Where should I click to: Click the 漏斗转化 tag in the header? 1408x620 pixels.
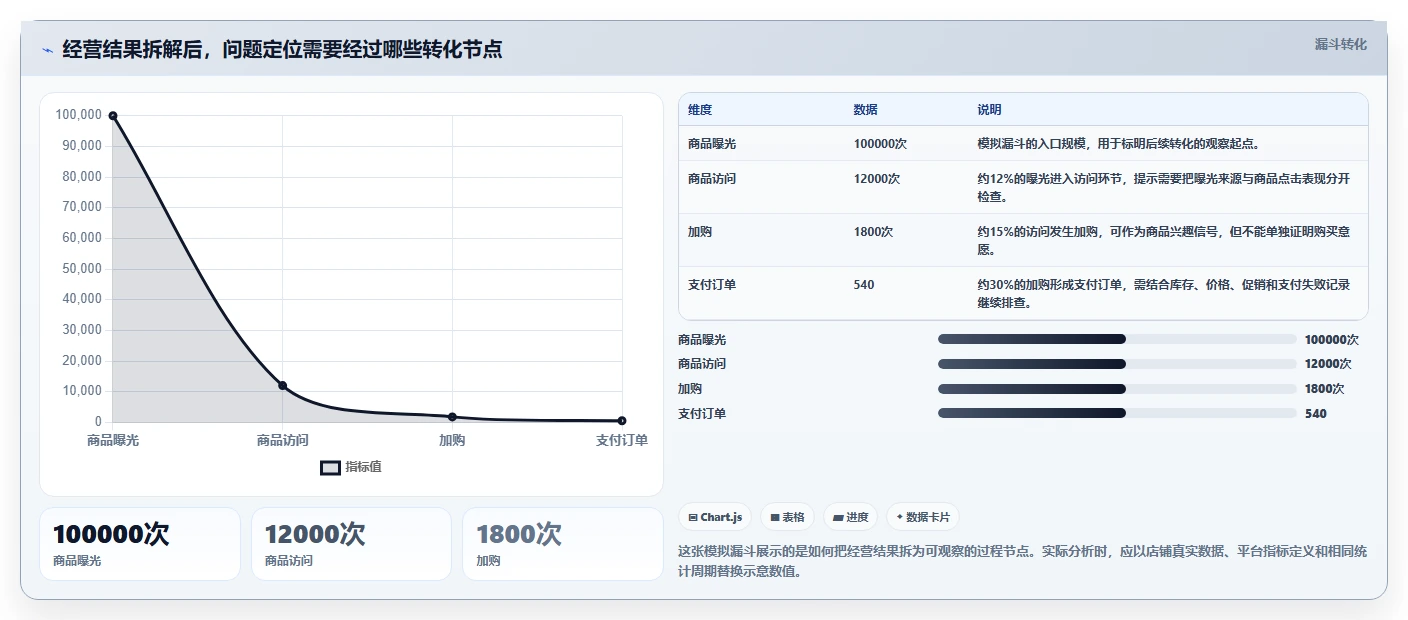pyautogui.click(x=1340, y=44)
